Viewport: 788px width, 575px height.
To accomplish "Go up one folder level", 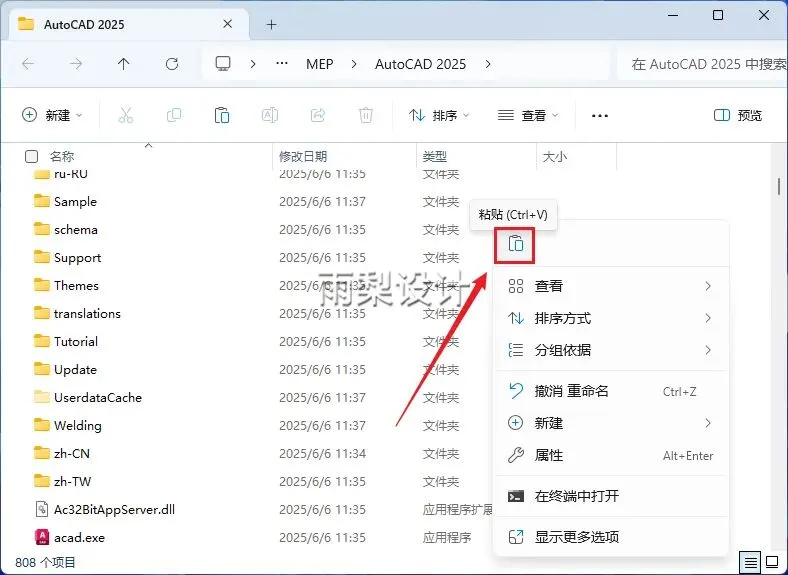I will (x=124, y=64).
